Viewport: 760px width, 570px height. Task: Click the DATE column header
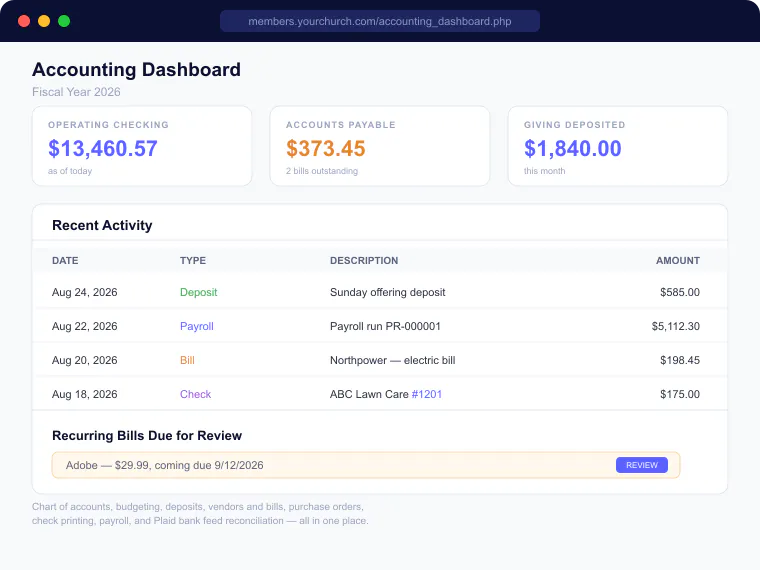point(65,260)
